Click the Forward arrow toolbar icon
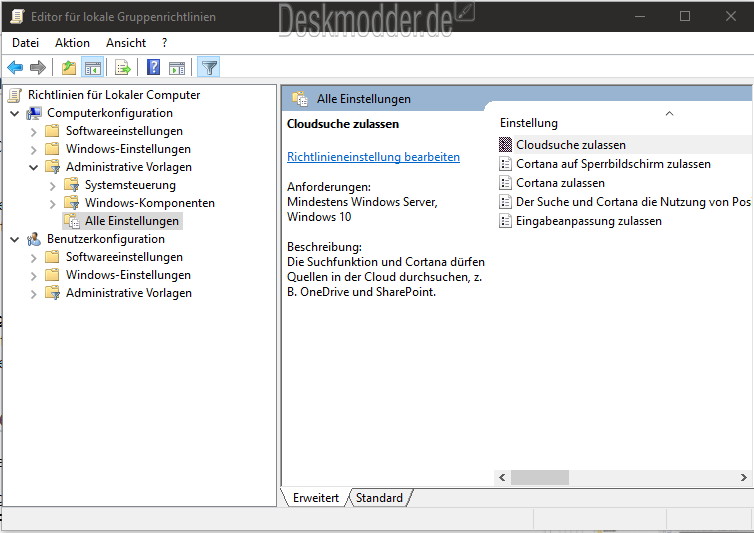This screenshot has width=754, height=533. 38,67
